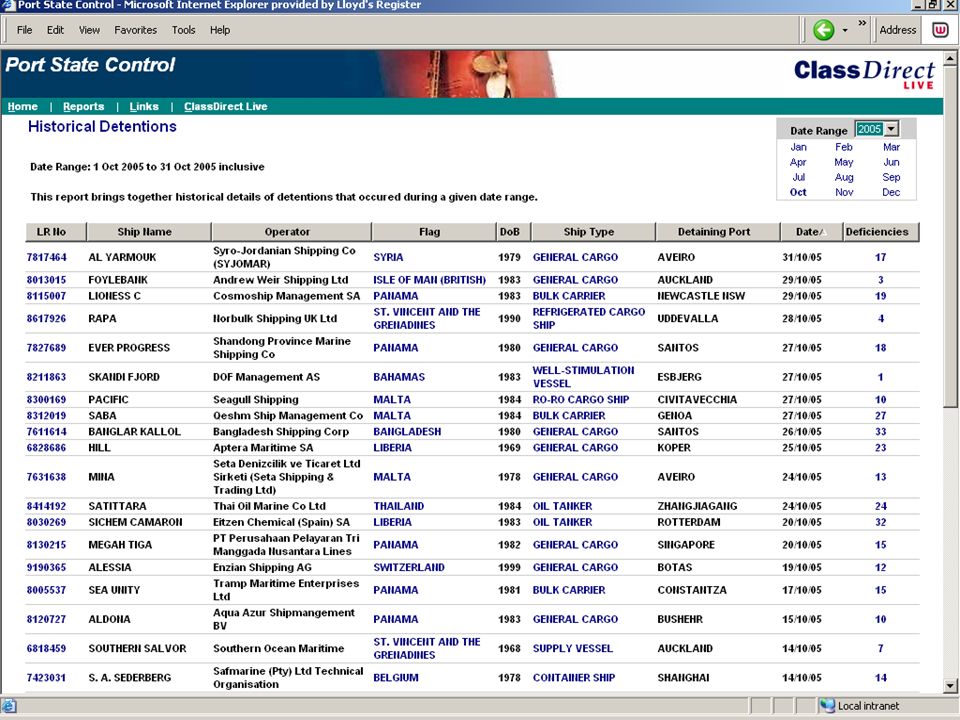
Task: Click the scrollbar up arrow
Action: tap(950, 59)
